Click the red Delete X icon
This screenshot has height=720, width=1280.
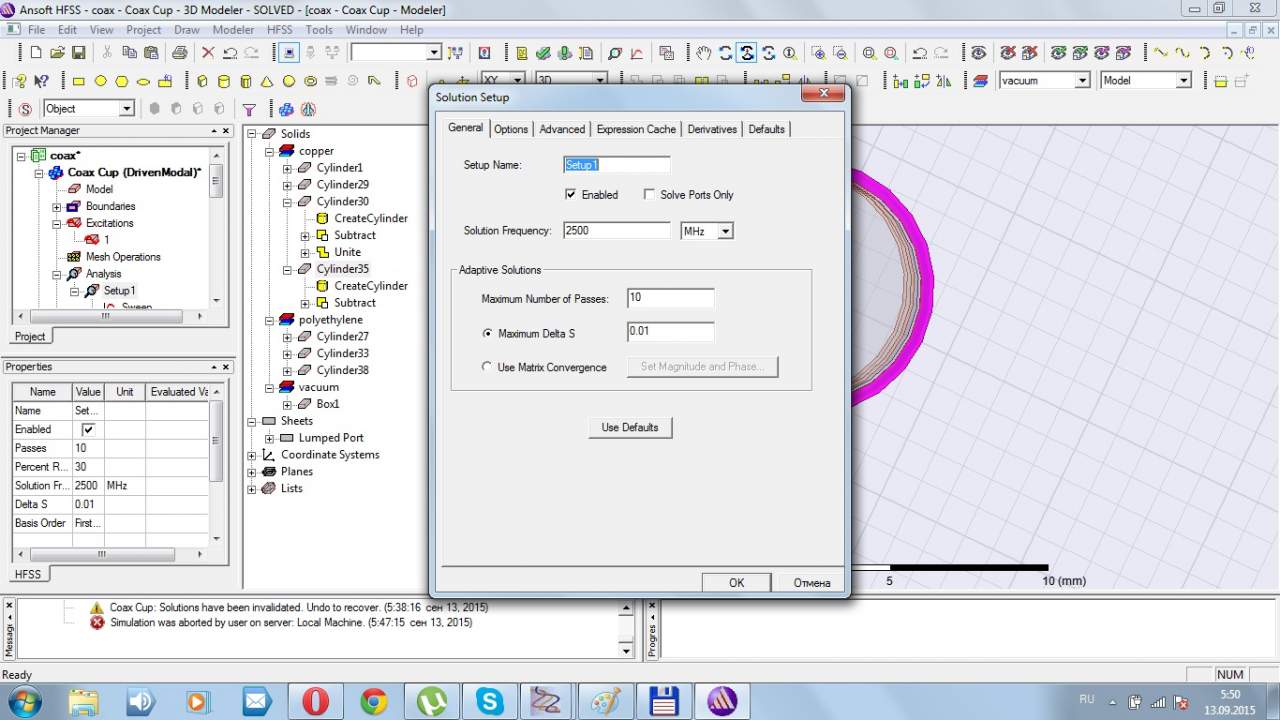(x=208, y=53)
